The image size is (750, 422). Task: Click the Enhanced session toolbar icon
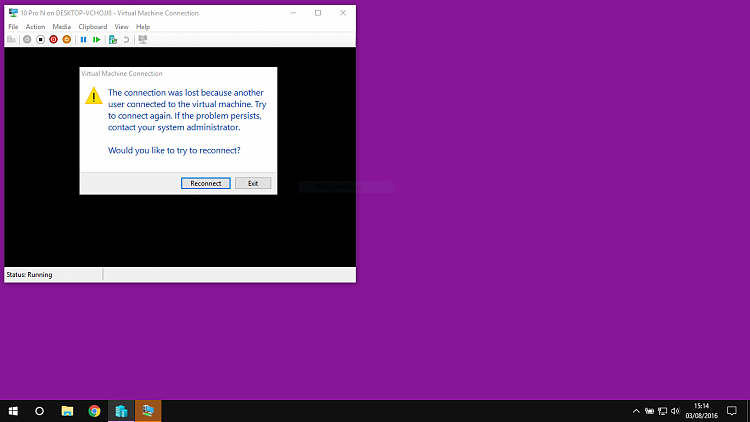(x=143, y=40)
